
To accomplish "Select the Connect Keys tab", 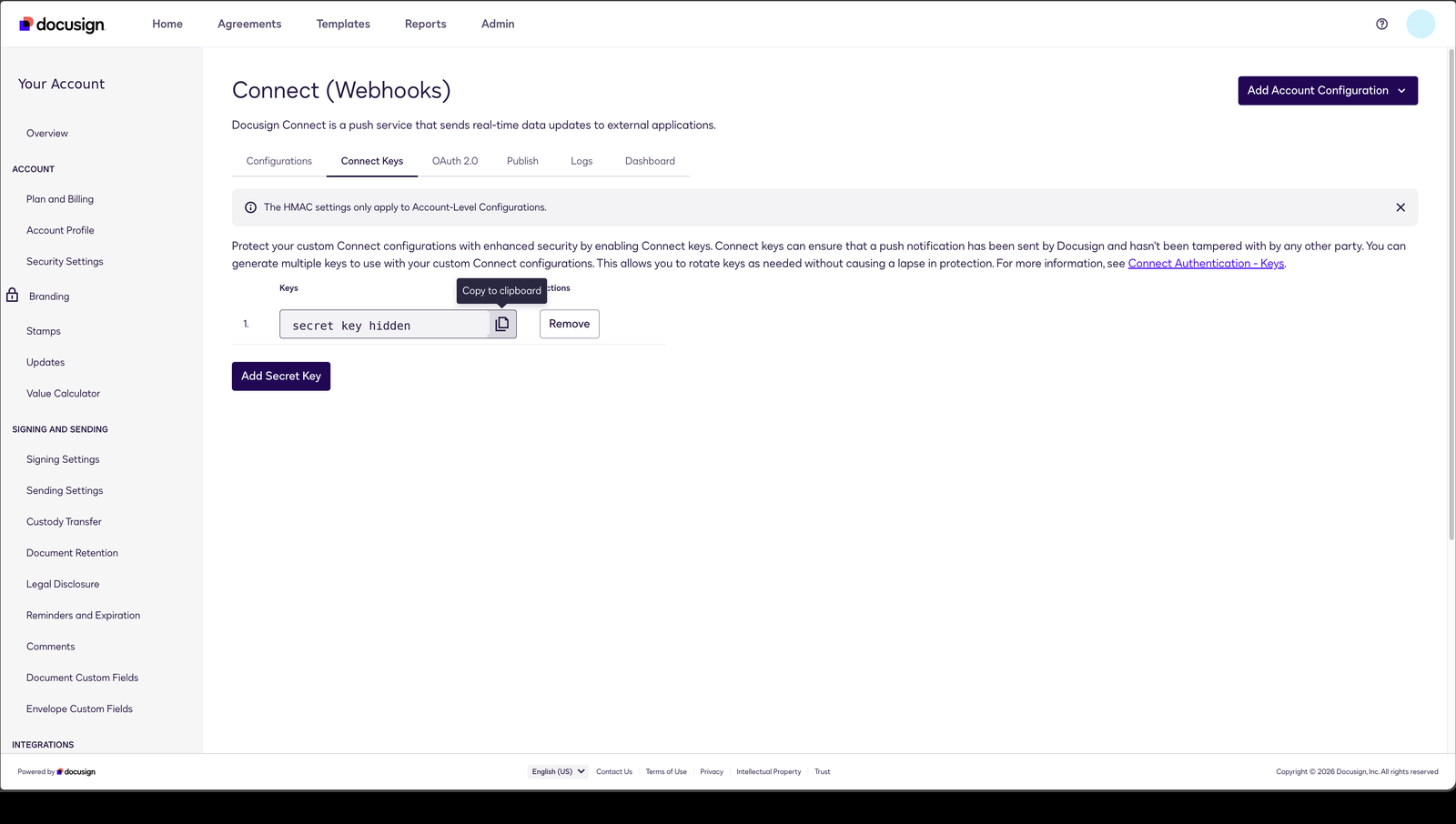I will coord(372,161).
